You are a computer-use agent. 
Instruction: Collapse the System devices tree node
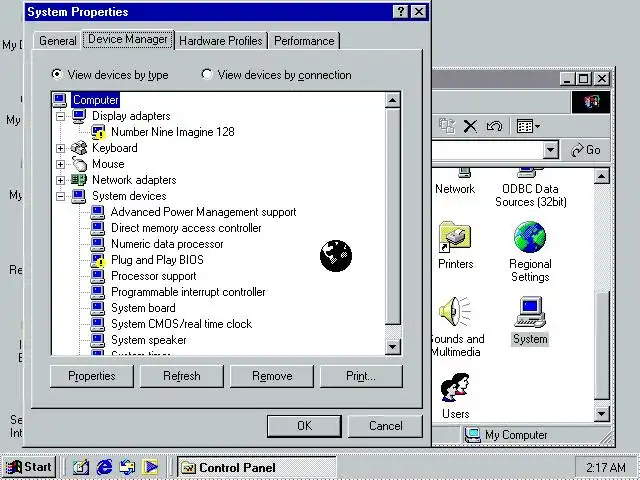tap(60, 196)
